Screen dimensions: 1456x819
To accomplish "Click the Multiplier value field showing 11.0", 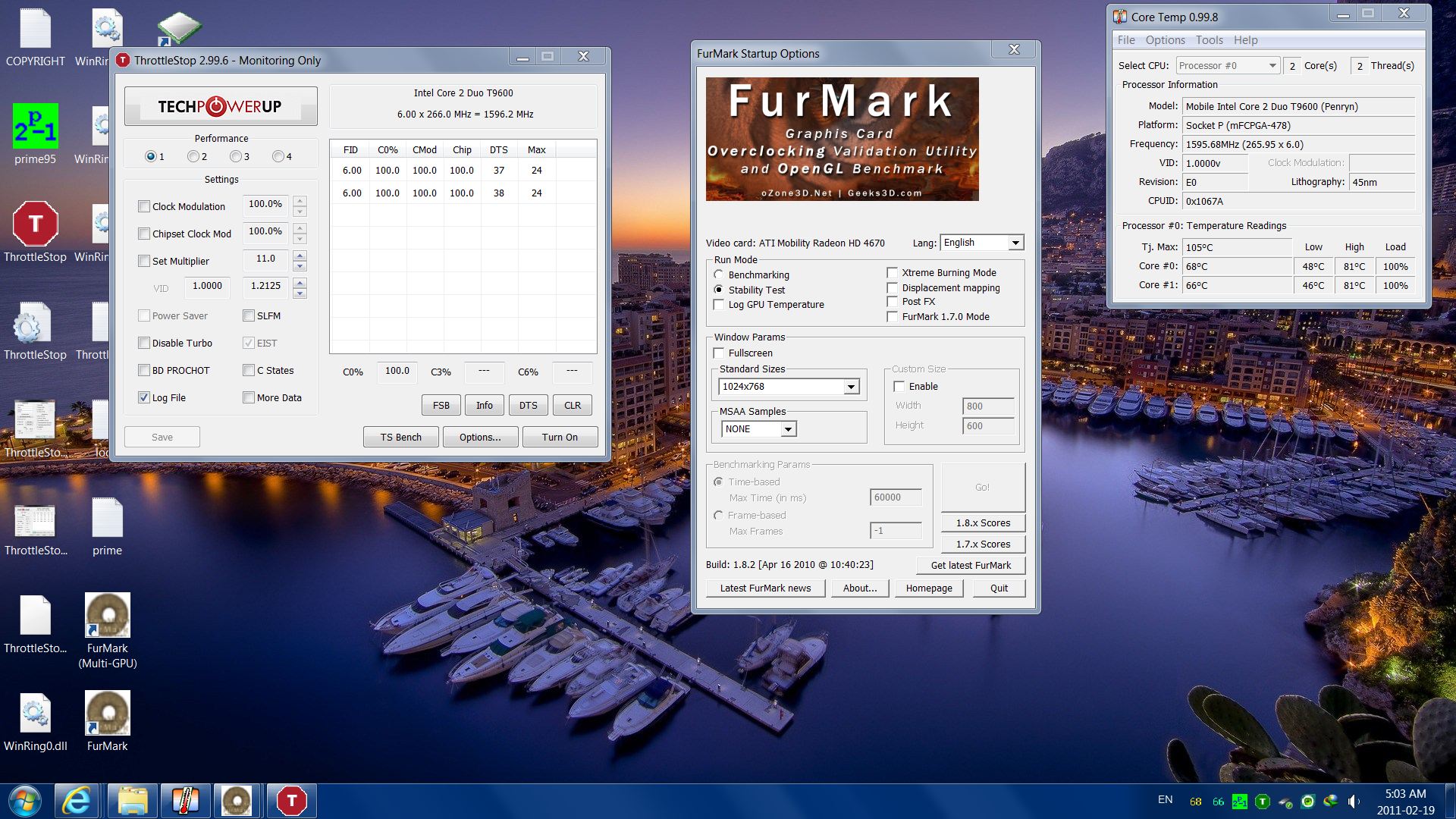I will (265, 259).
